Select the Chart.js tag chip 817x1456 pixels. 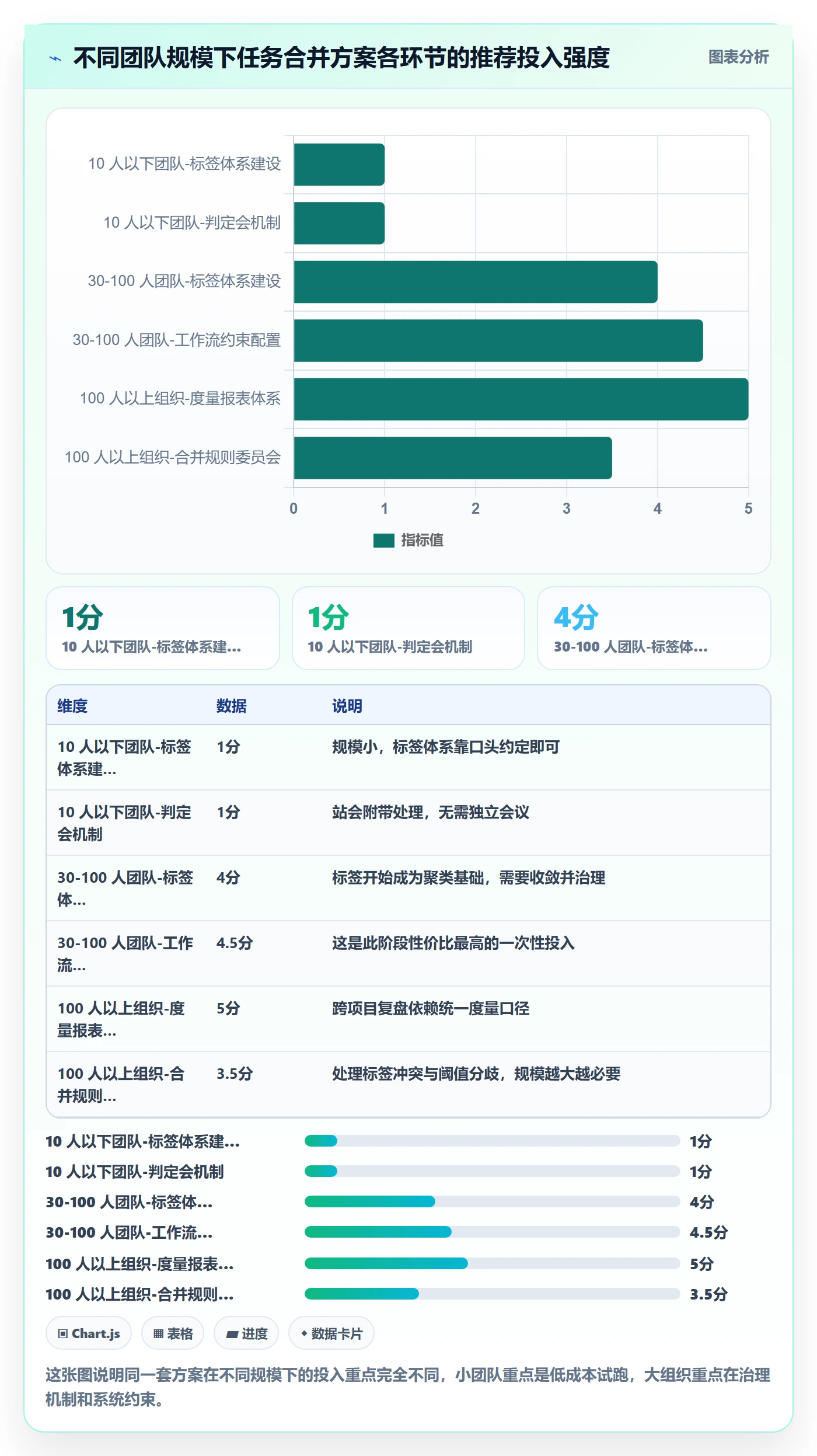[89, 1333]
